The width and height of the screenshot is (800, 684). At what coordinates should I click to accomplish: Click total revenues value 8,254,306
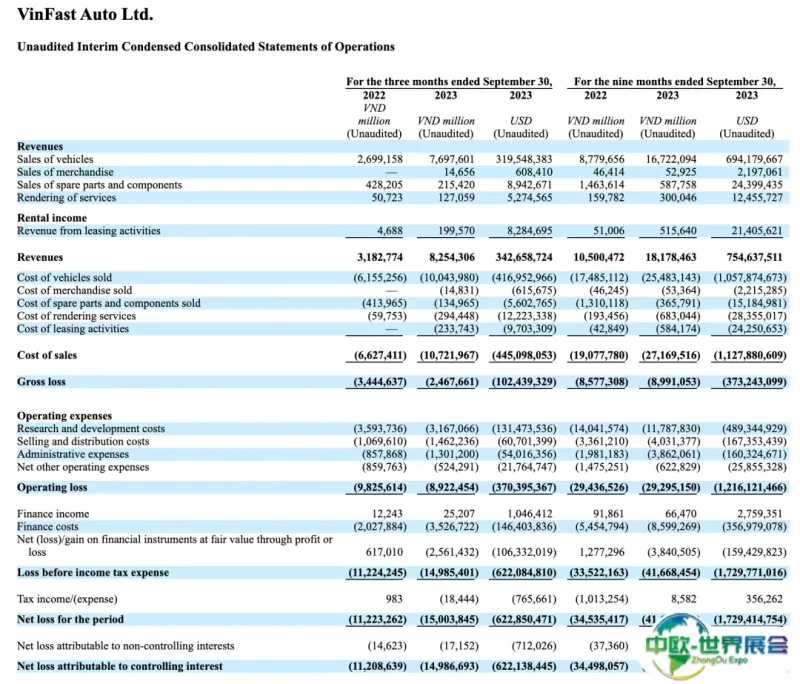452,257
